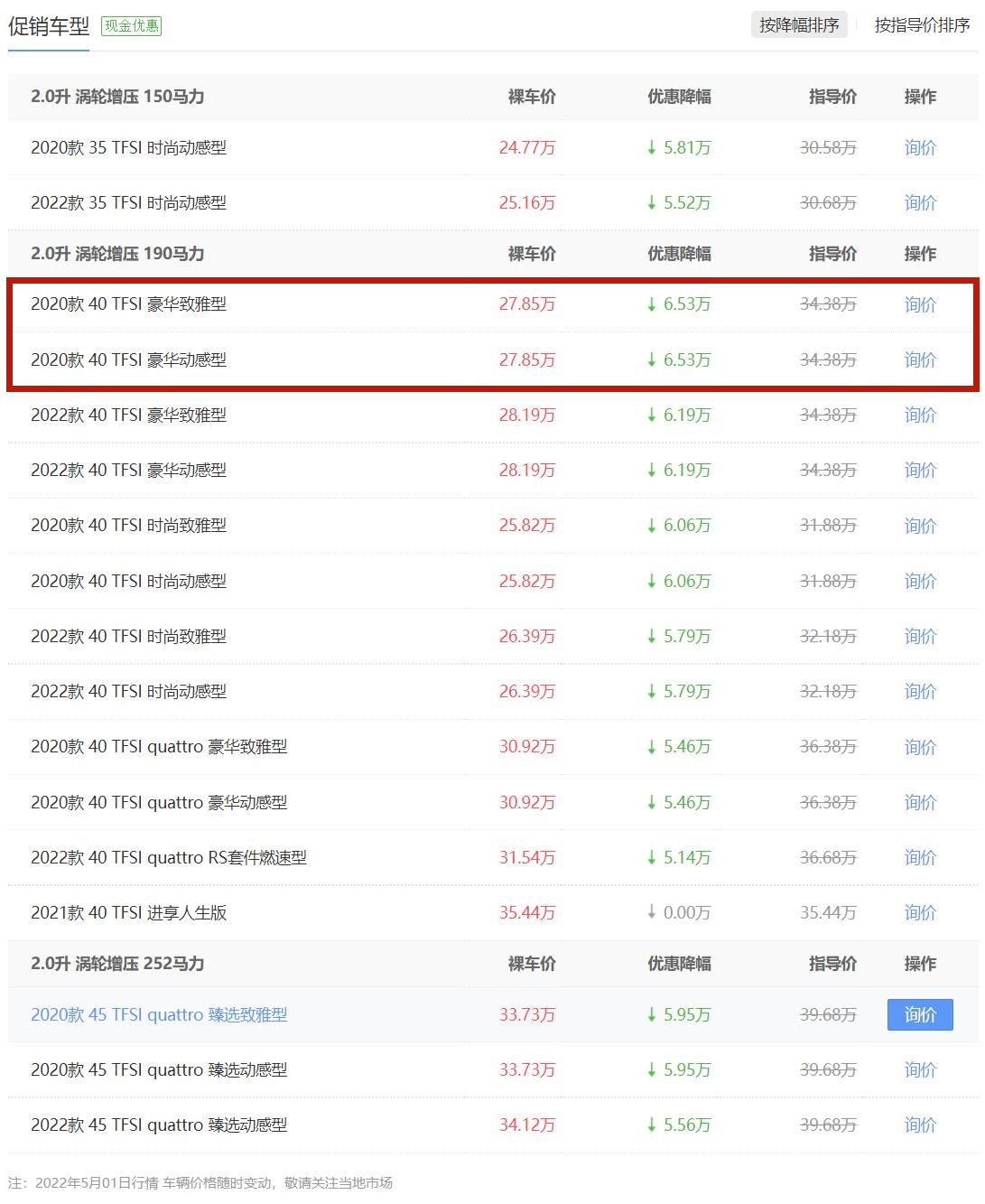Click 询价 for 2022款 35 TFSI 时尚动感型

[x=920, y=203]
